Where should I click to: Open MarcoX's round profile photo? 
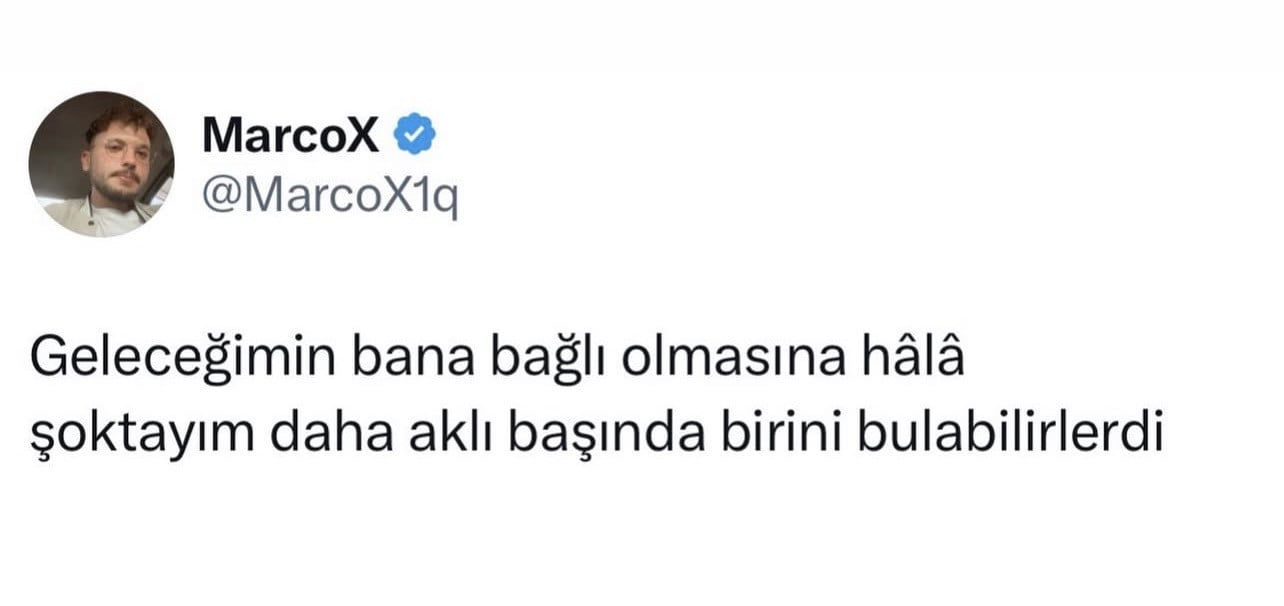pyautogui.click(x=102, y=164)
